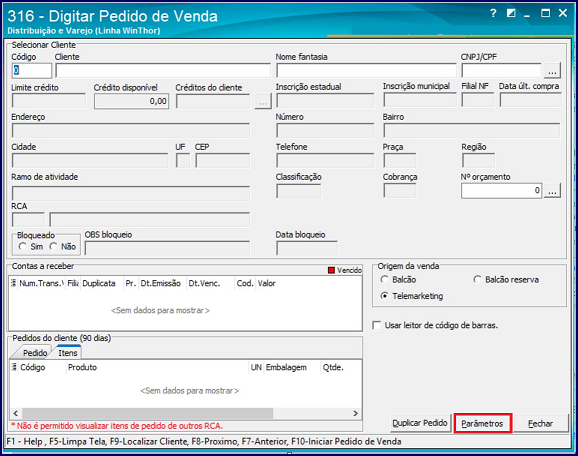
Task: Click the red Vencido legend swatch
Action: (331, 270)
